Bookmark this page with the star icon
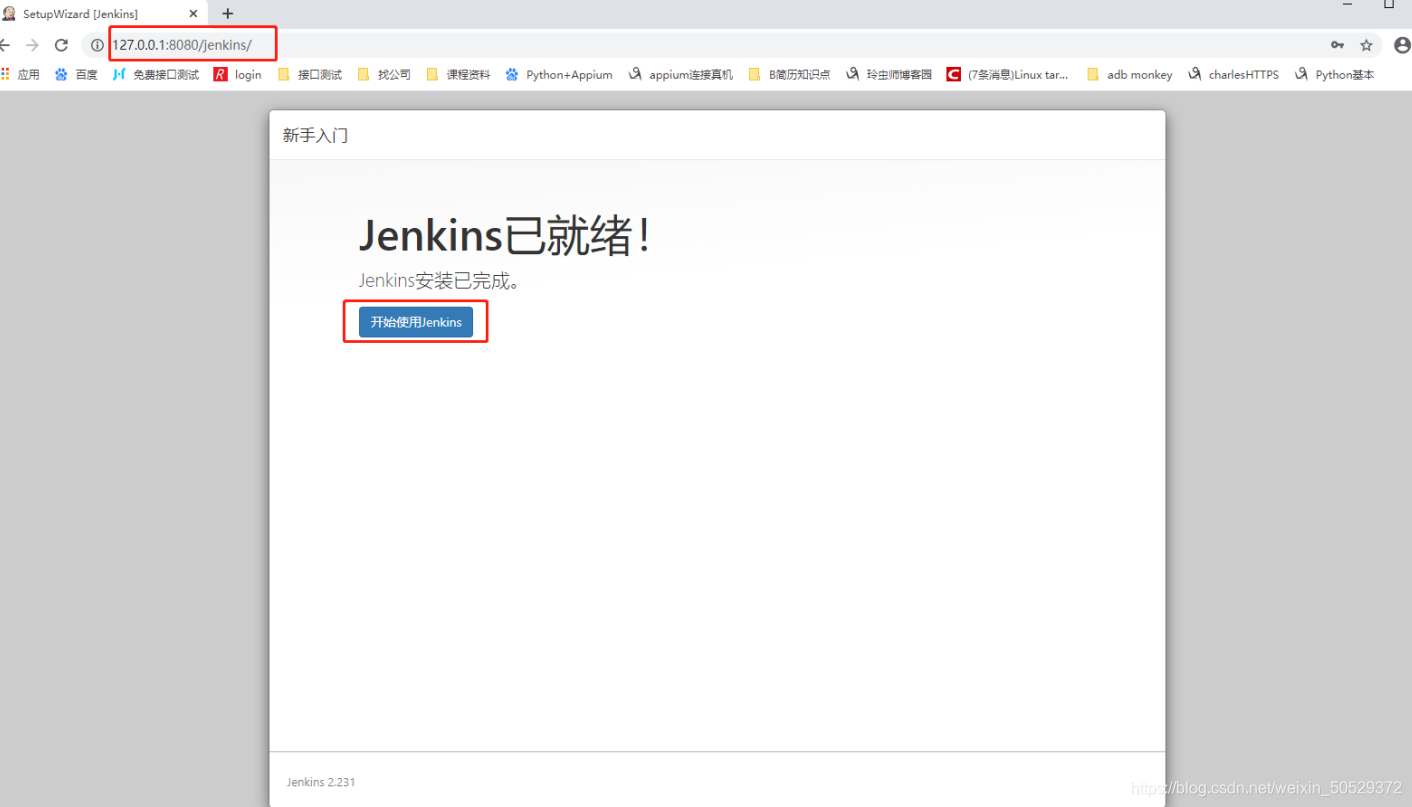The width and height of the screenshot is (1412, 807). [x=1366, y=45]
